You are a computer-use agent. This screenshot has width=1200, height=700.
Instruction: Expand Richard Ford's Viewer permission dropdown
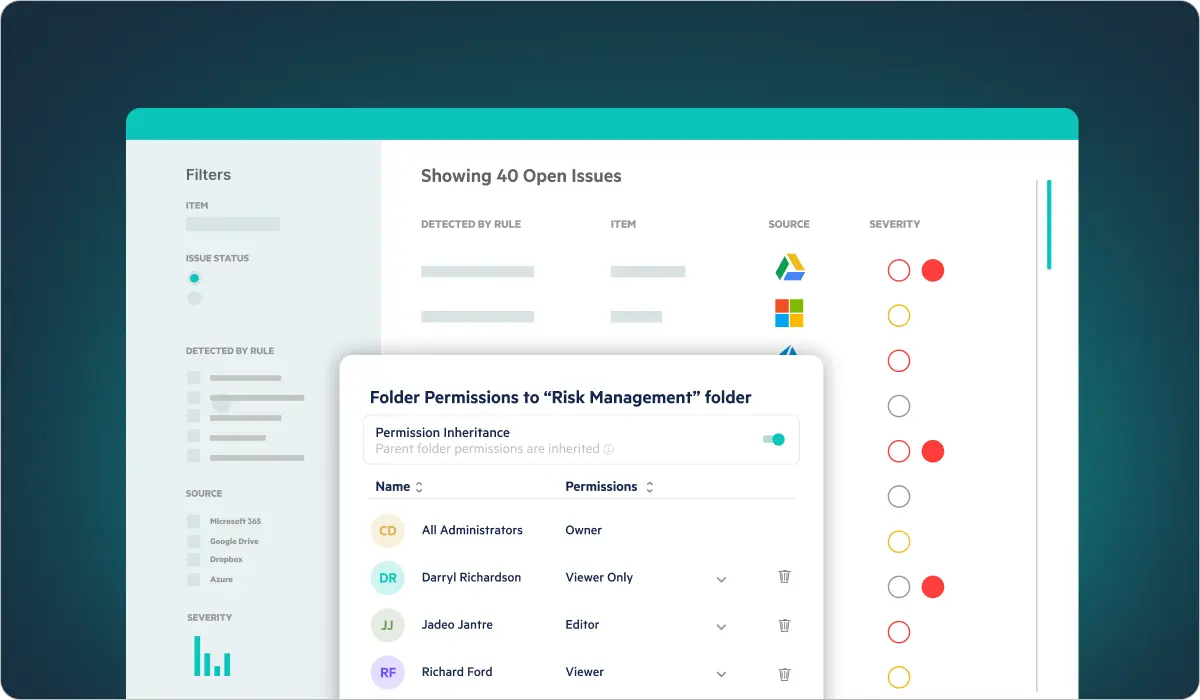point(721,672)
